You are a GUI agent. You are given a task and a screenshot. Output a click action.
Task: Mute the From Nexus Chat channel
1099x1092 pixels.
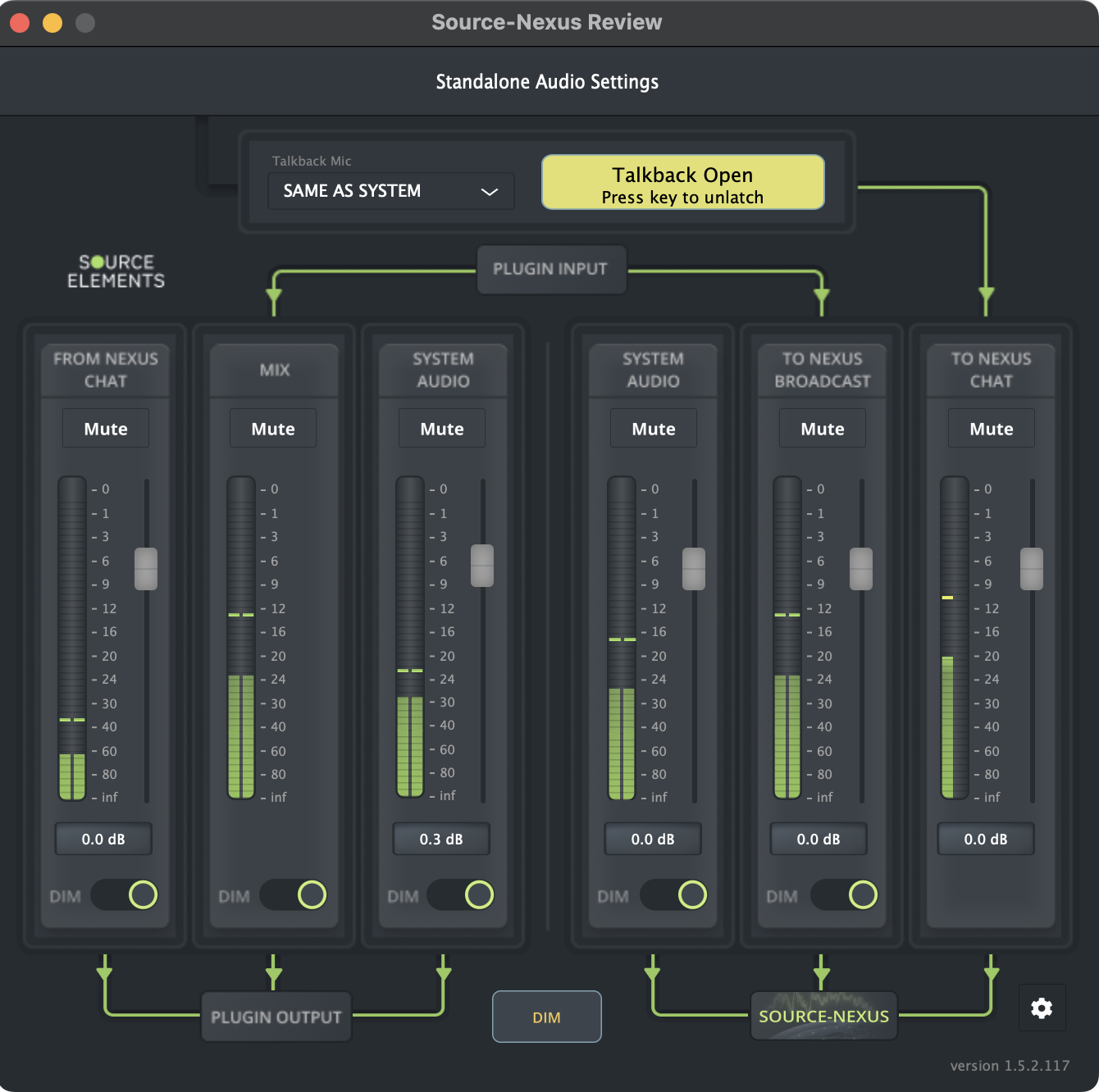point(106,429)
